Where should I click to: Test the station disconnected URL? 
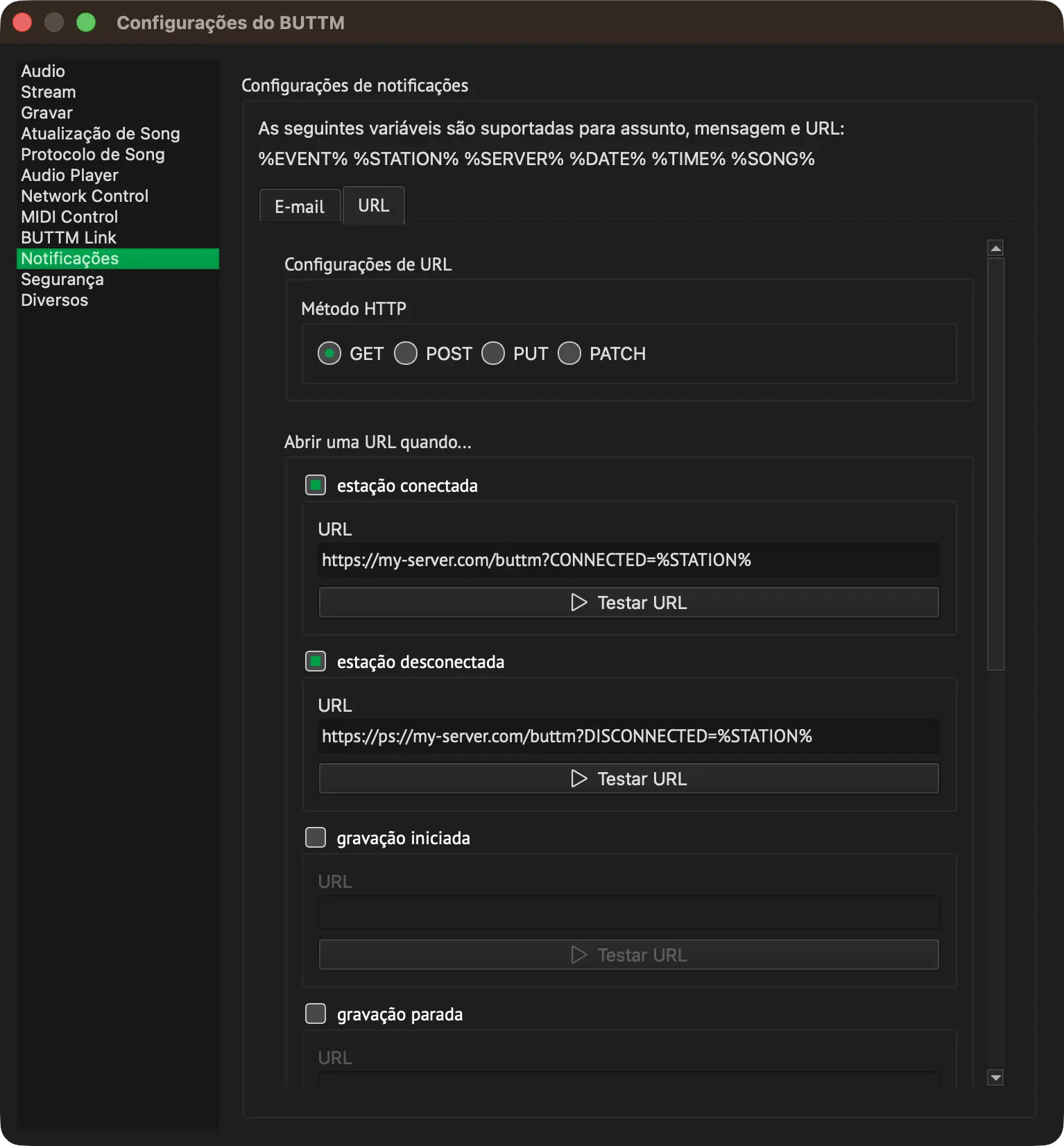pyautogui.click(x=628, y=778)
